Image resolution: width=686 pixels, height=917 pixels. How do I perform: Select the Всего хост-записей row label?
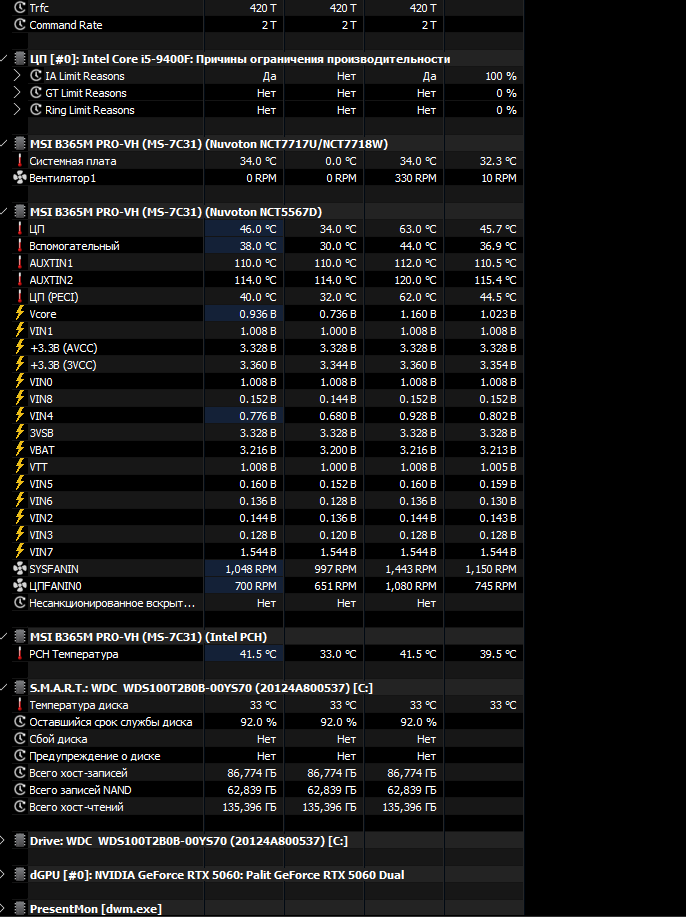point(78,773)
